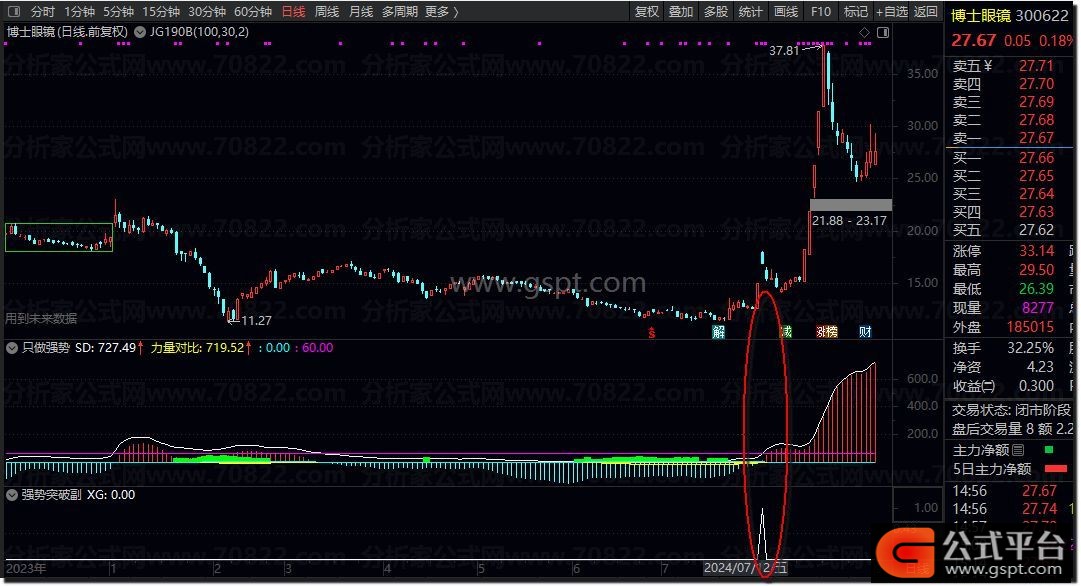The width and height of the screenshot is (1081, 586).
Task: Switch to the 30分钟 period
Action: [x=207, y=12]
